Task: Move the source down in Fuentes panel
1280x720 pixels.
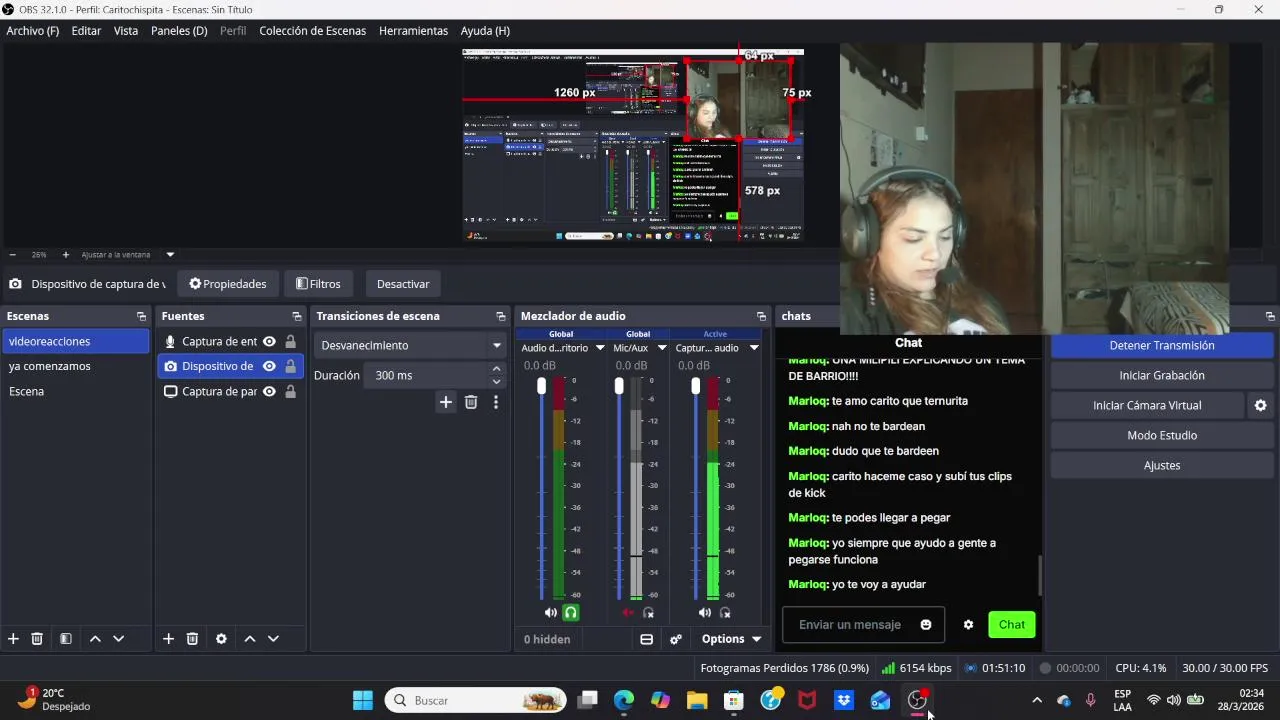Action: pos(273,639)
